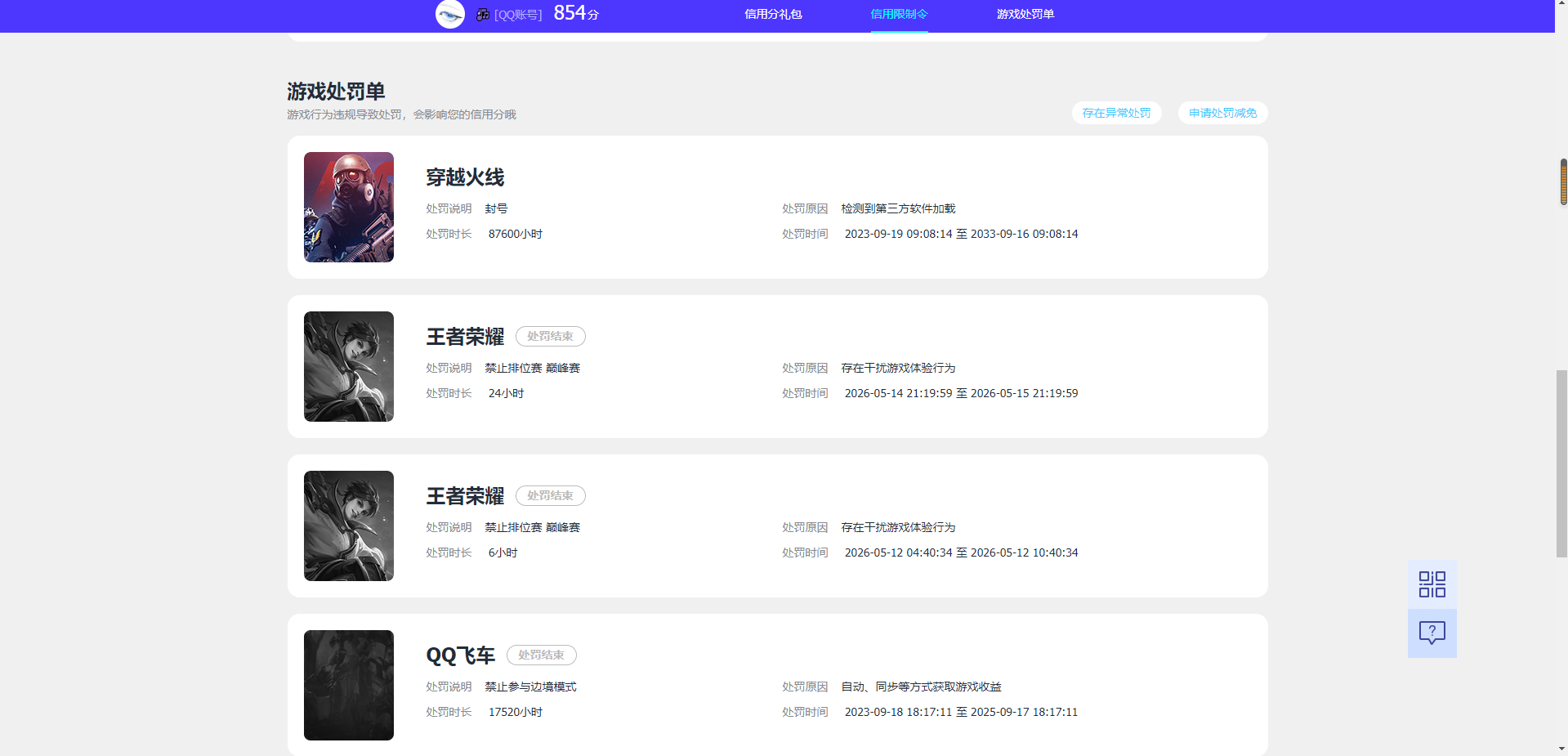
Task: Click the scrollbar down arrow
Action: click(x=1561, y=749)
